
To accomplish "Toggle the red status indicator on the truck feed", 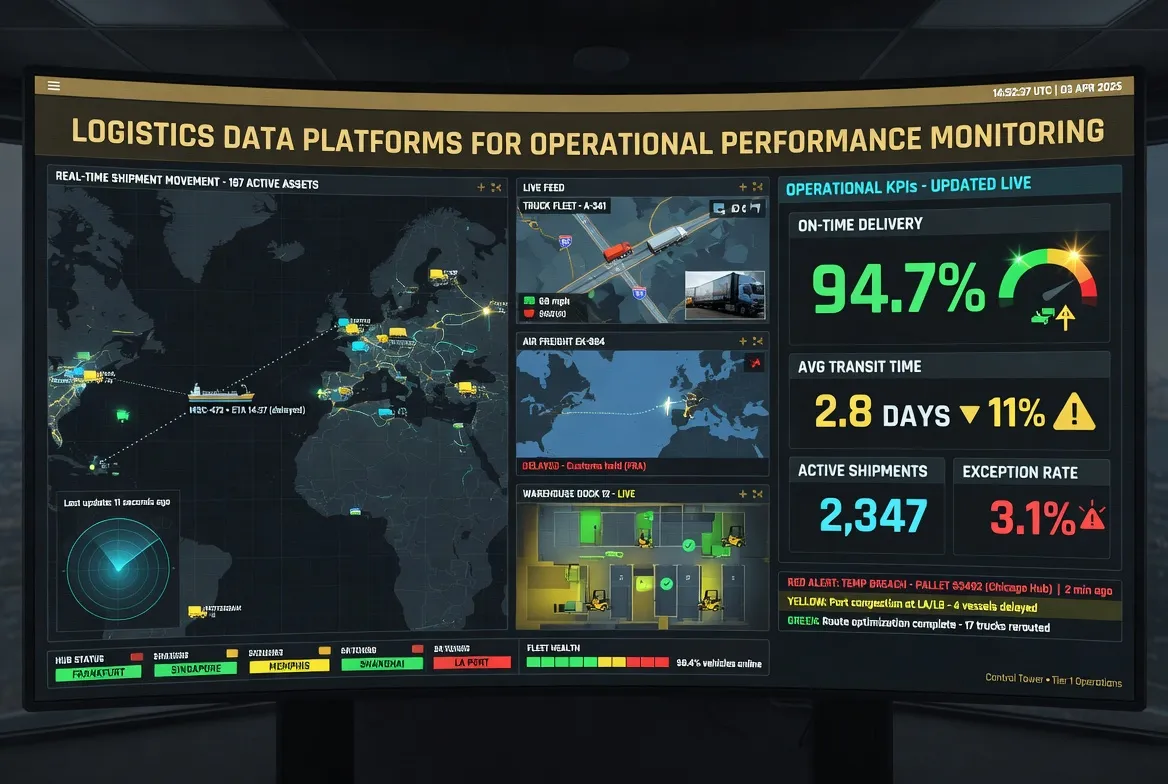I will [x=529, y=312].
